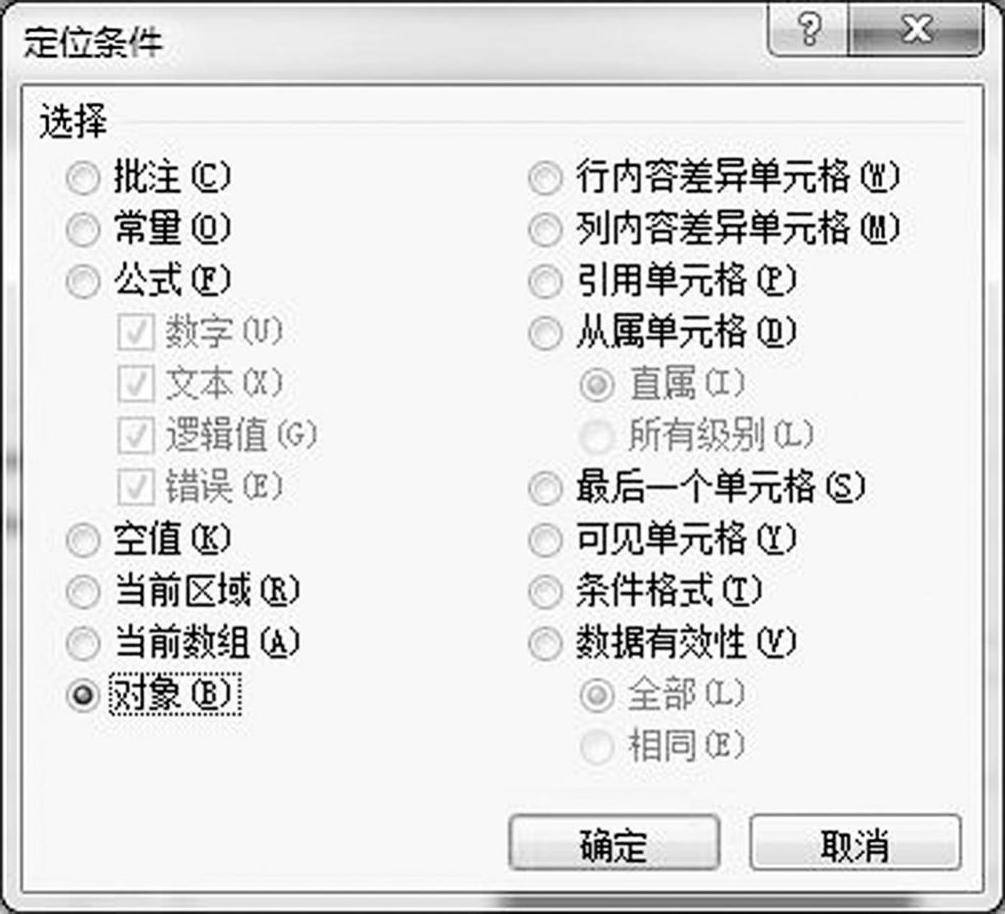
Task: Click the 取消 button
Action: point(855,845)
